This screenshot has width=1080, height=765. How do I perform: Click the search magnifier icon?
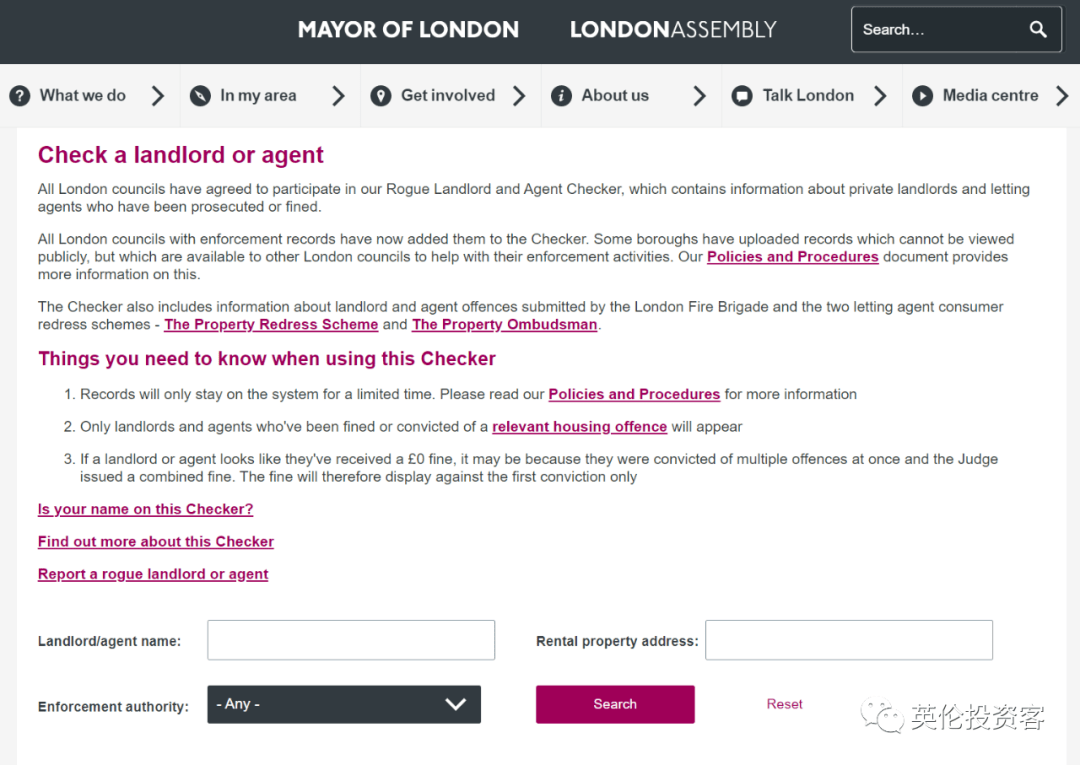pos(1037,29)
